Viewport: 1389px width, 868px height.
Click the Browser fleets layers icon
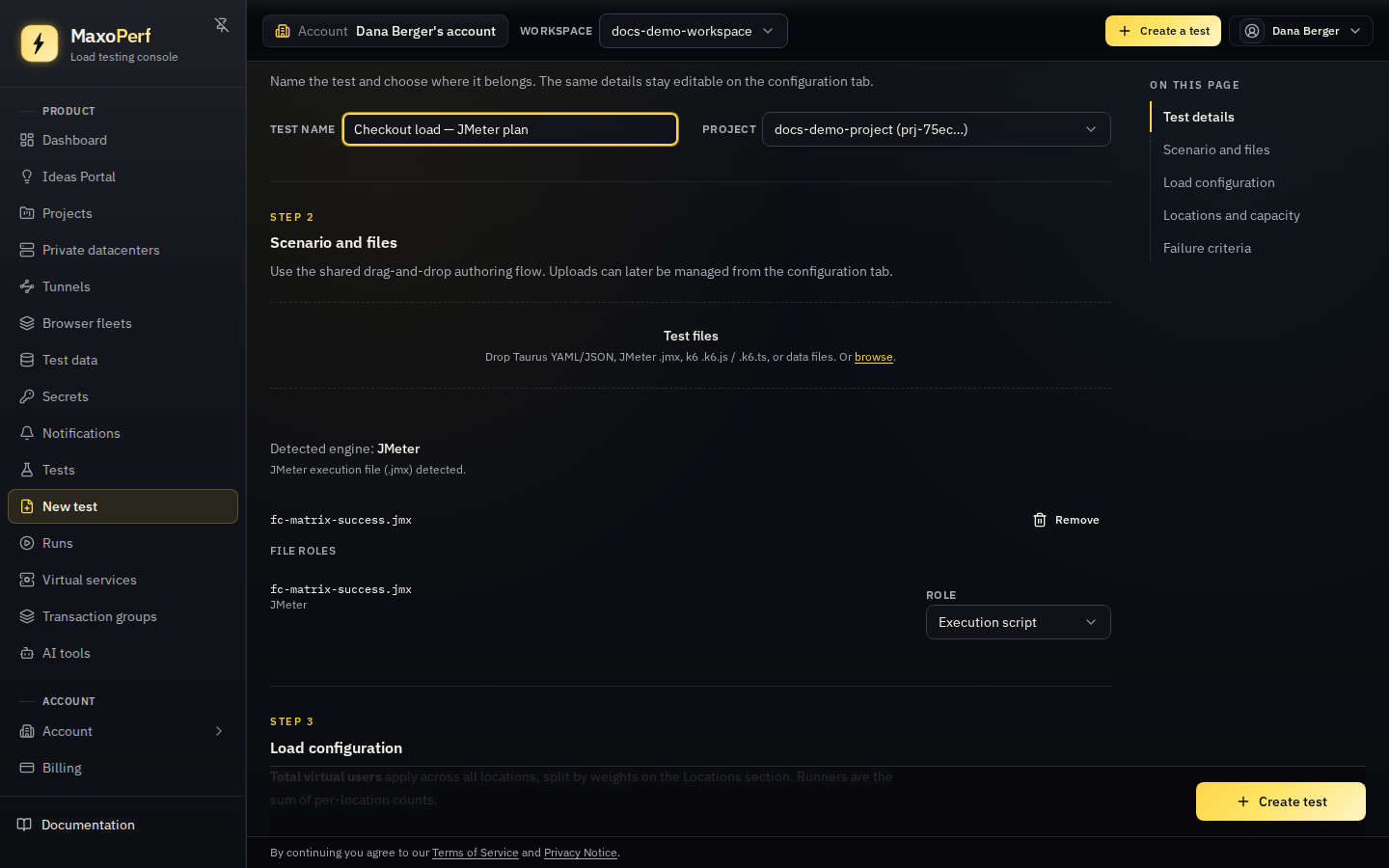click(x=27, y=323)
